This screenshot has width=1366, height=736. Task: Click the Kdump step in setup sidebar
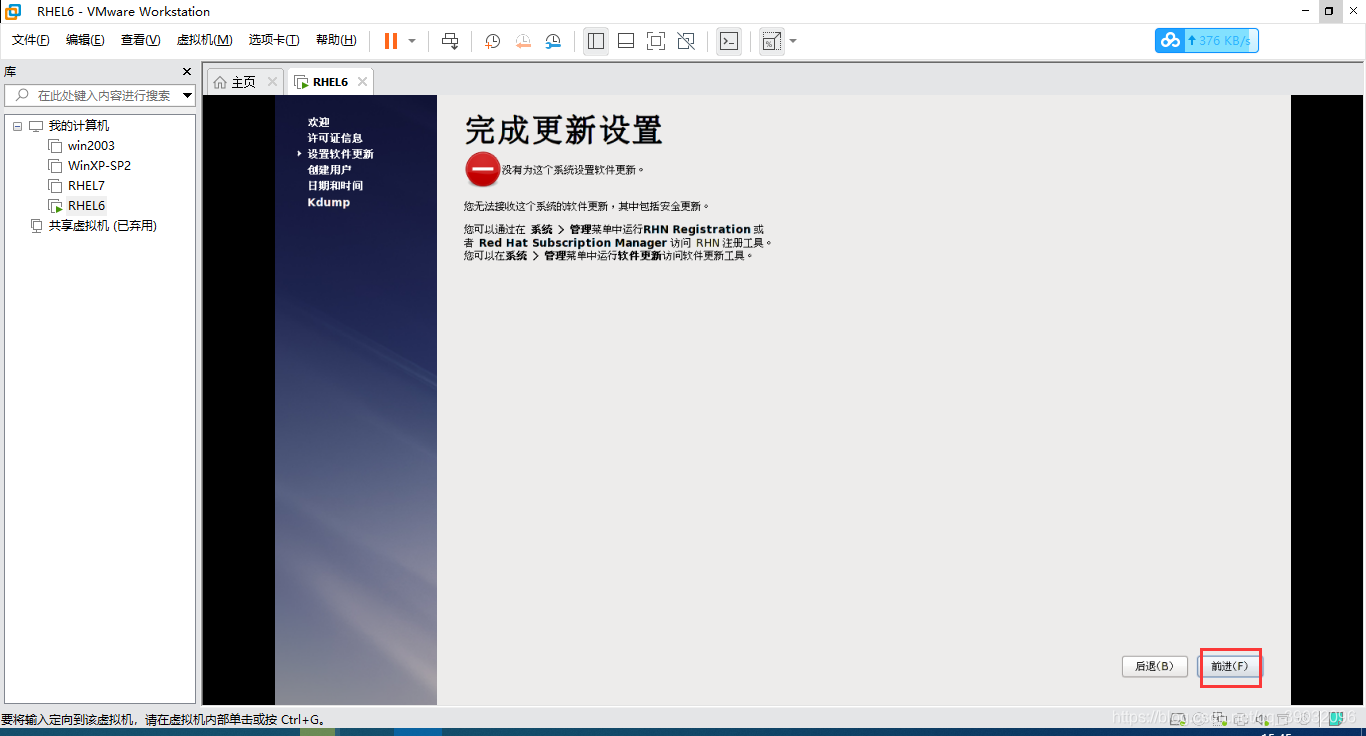point(328,202)
